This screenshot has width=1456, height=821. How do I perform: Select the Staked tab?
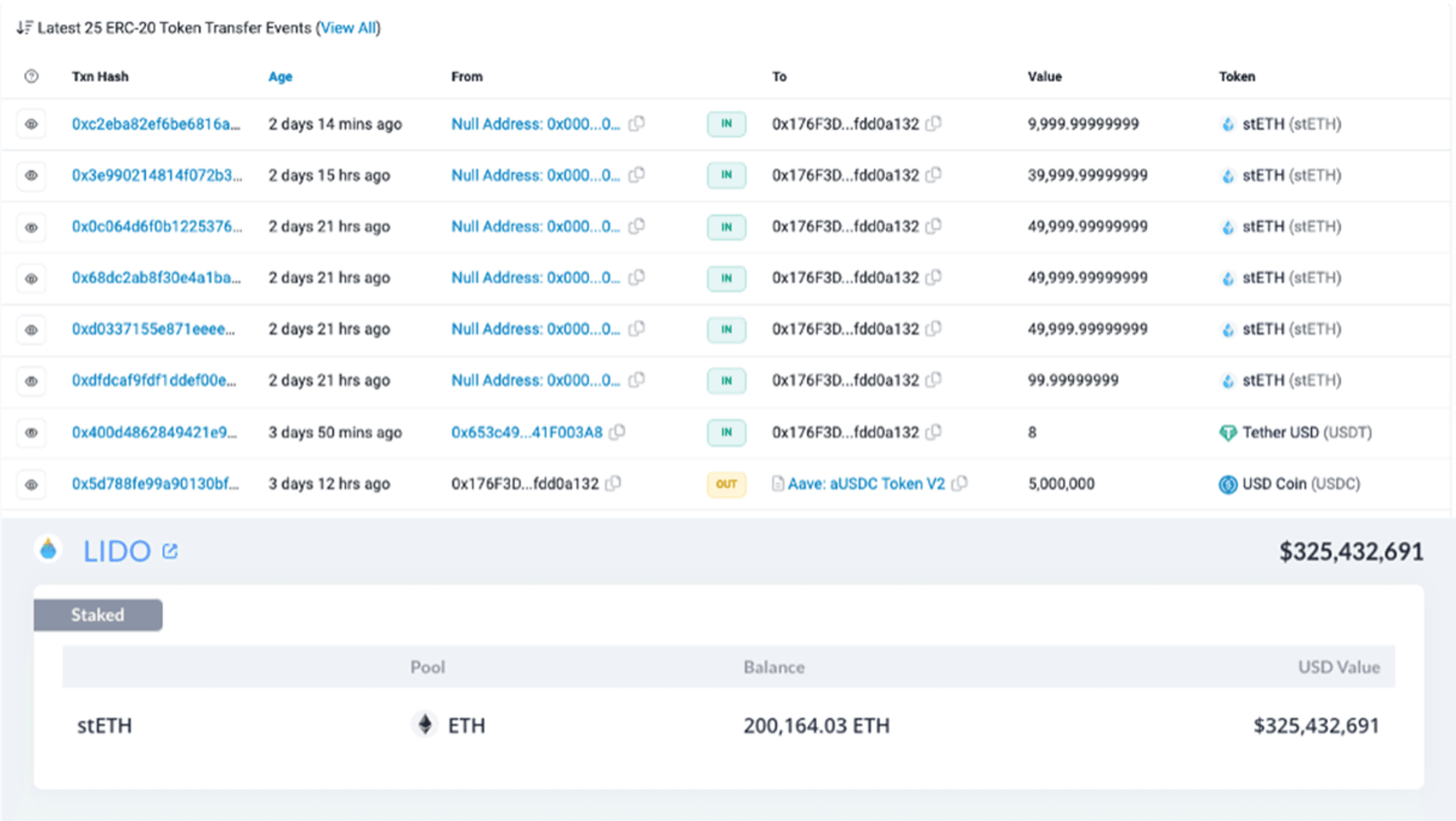(x=98, y=615)
